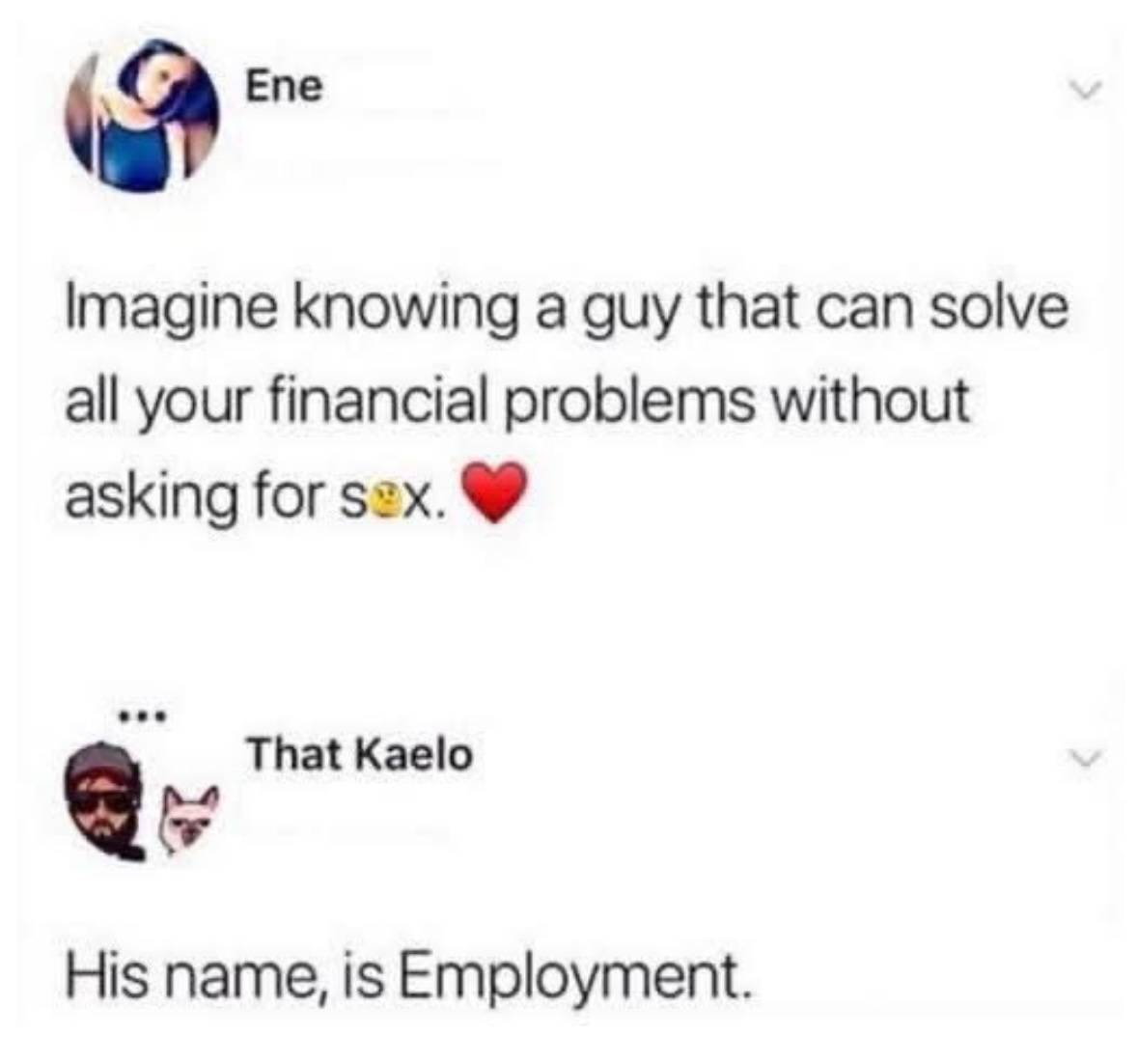Open That Kaelo's profile name

pos(361,754)
